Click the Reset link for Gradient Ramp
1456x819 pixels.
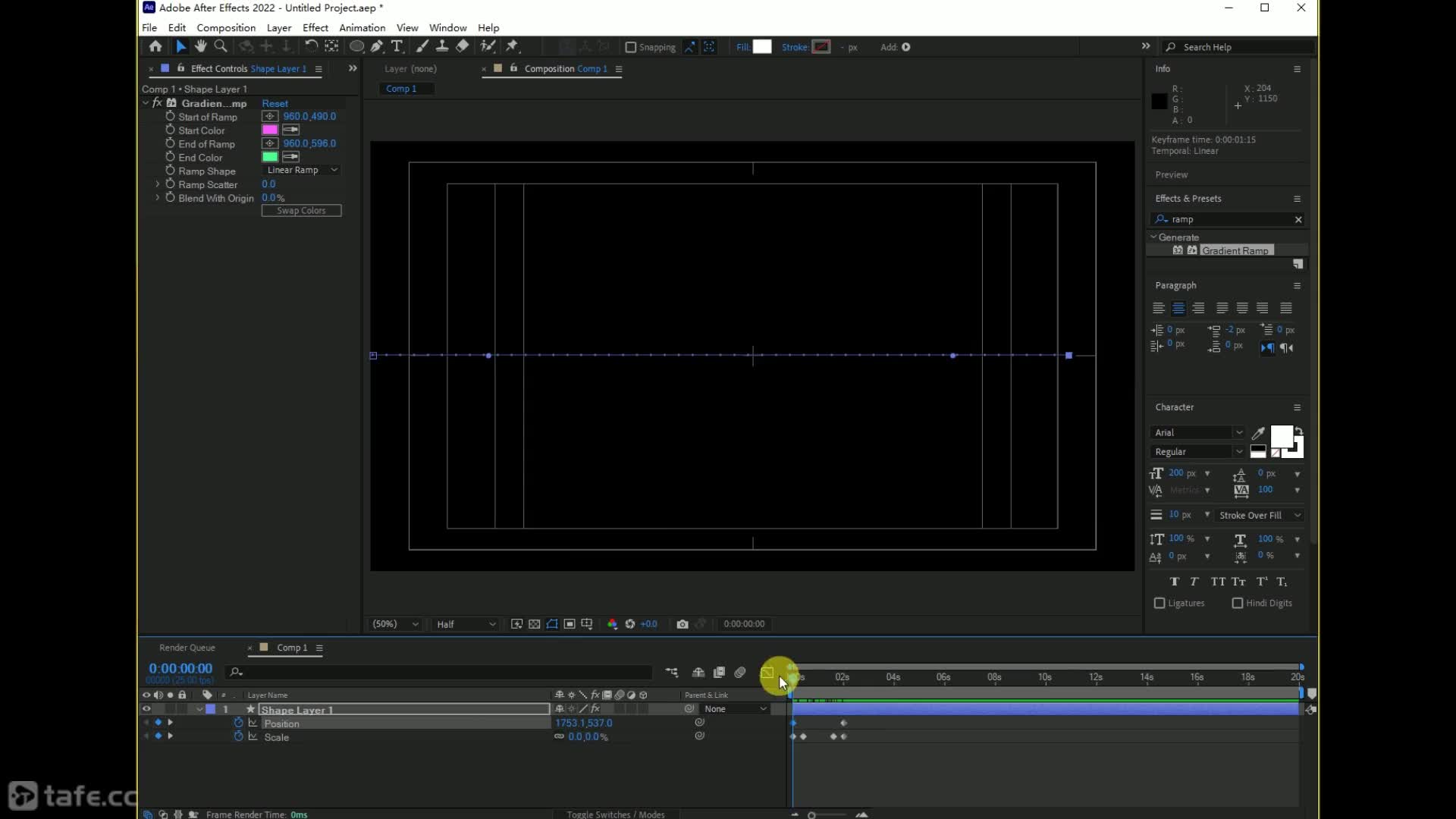(x=275, y=104)
